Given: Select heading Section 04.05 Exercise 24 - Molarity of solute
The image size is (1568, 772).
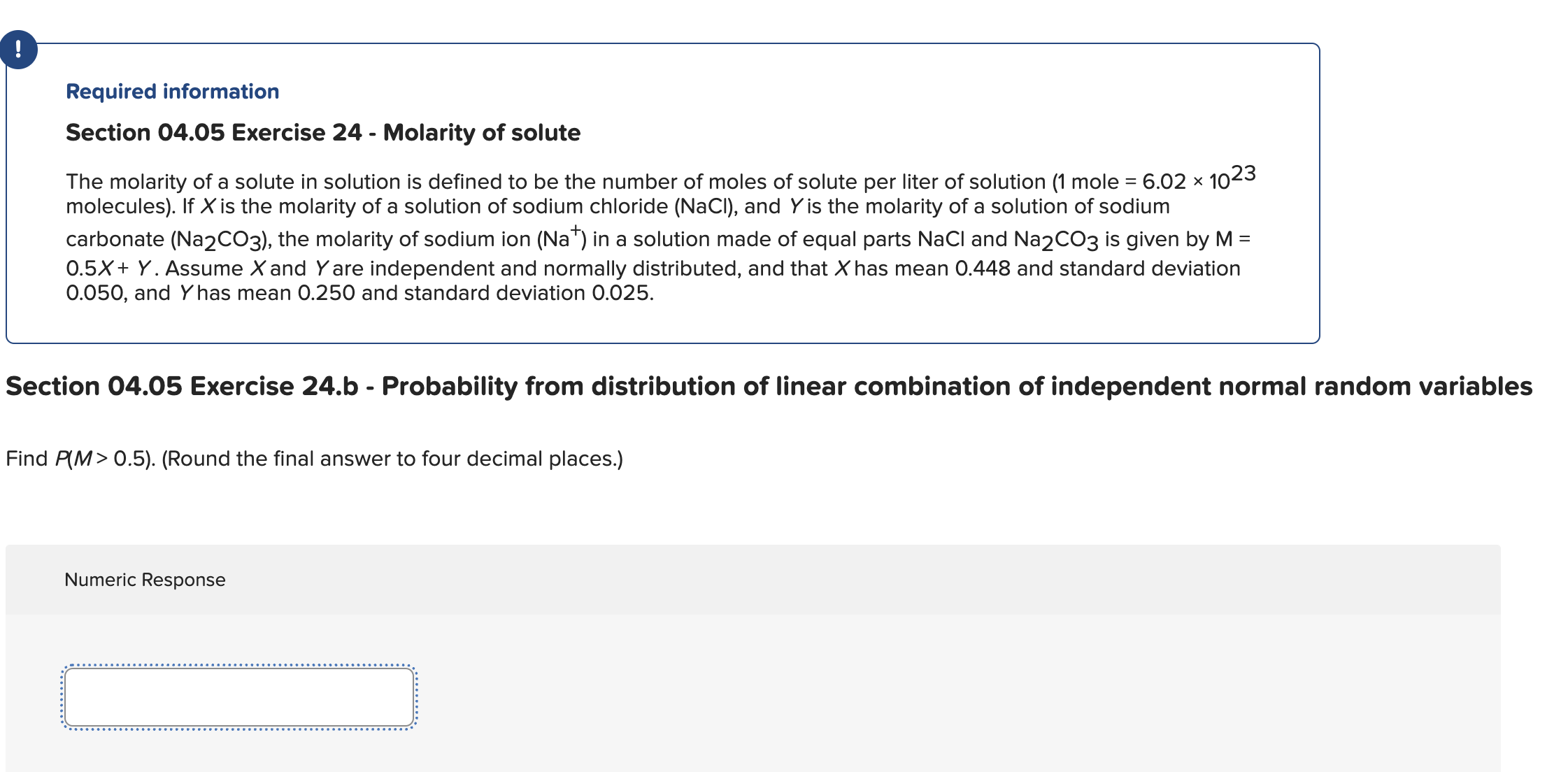Looking at the screenshot, I should [x=322, y=133].
